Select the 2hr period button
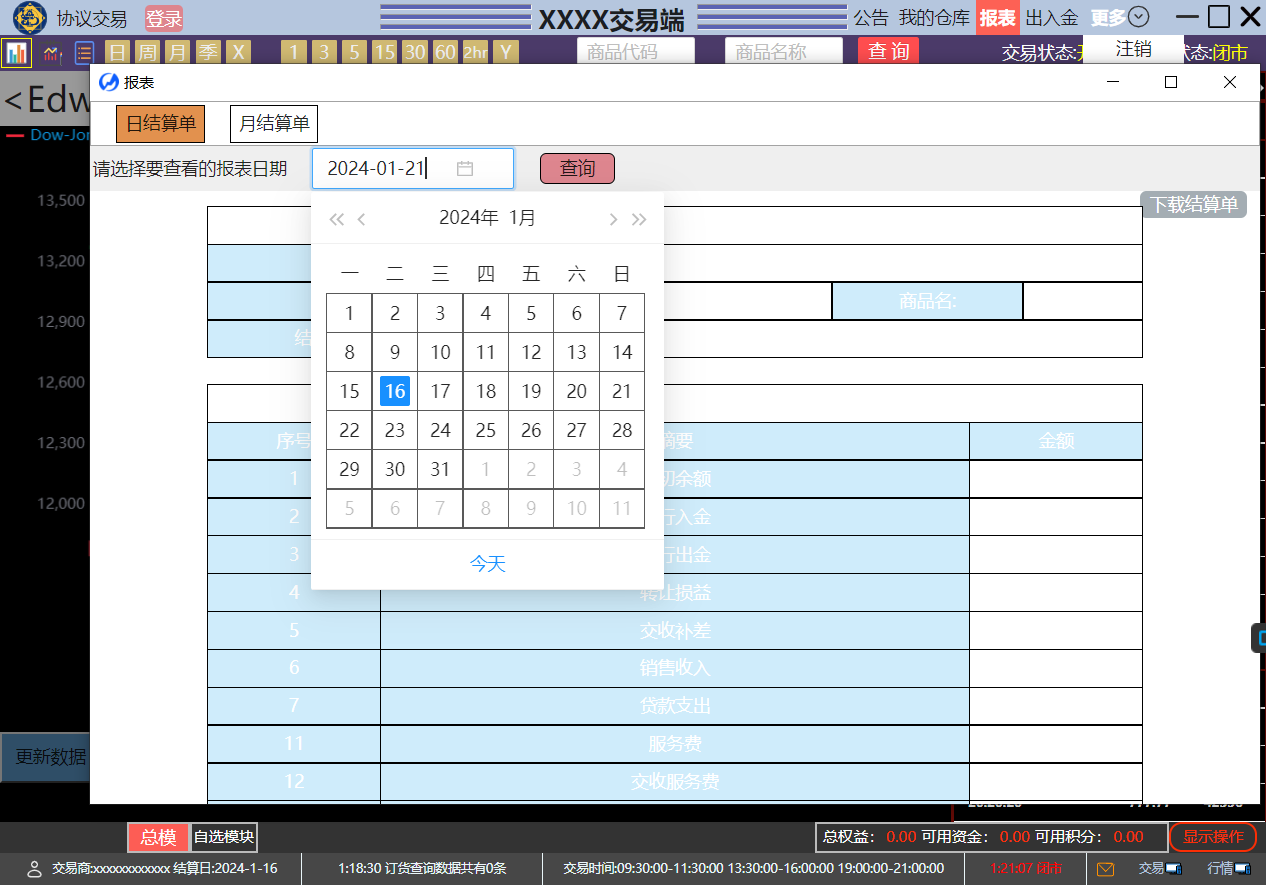The height and width of the screenshot is (885, 1266). [x=475, y=52]
